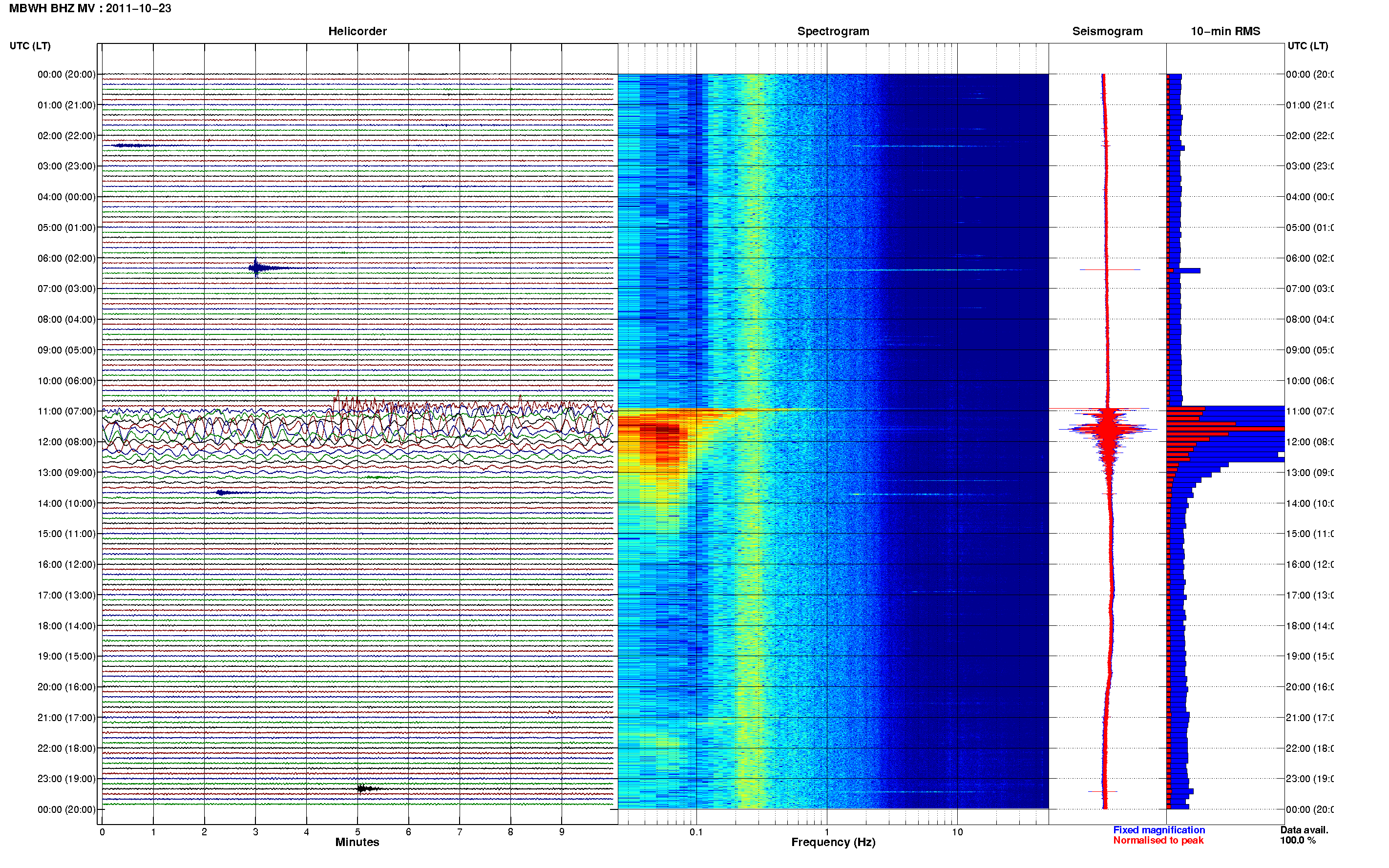
Task: Click the left '20:00 (16:00)' time label
Action: point(66,686)
